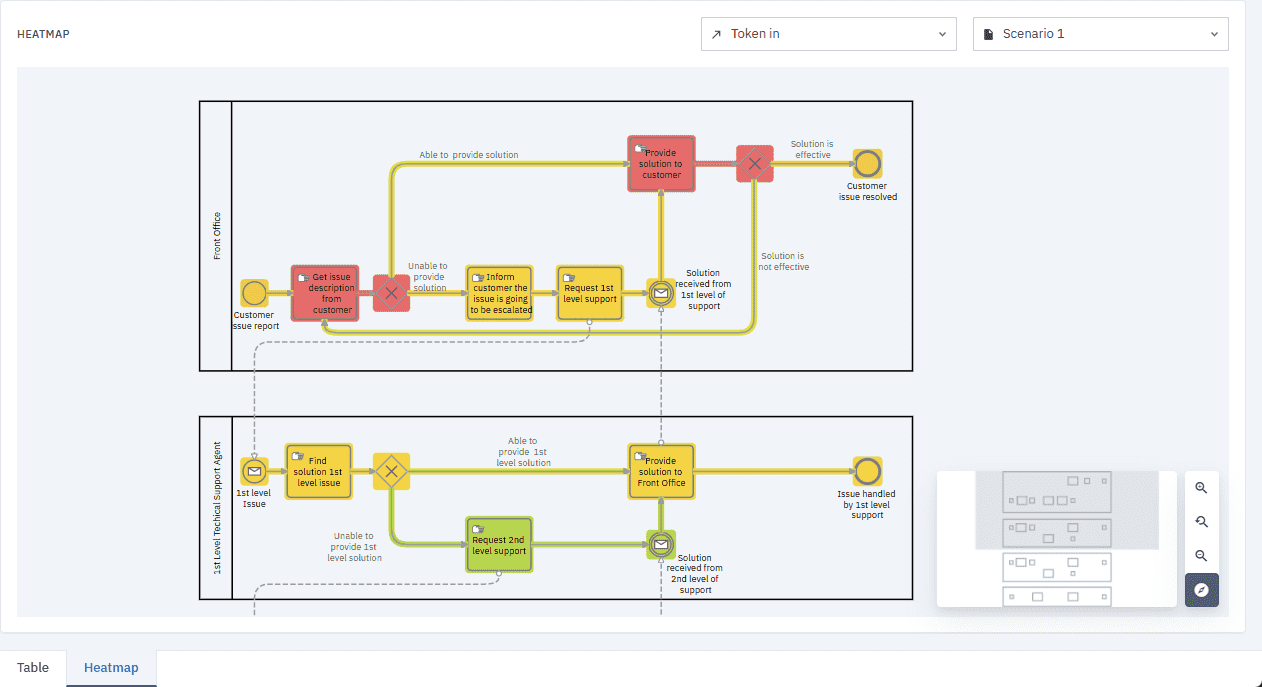Click the document icon in Scenario dropdown

[x=988, y=34]
